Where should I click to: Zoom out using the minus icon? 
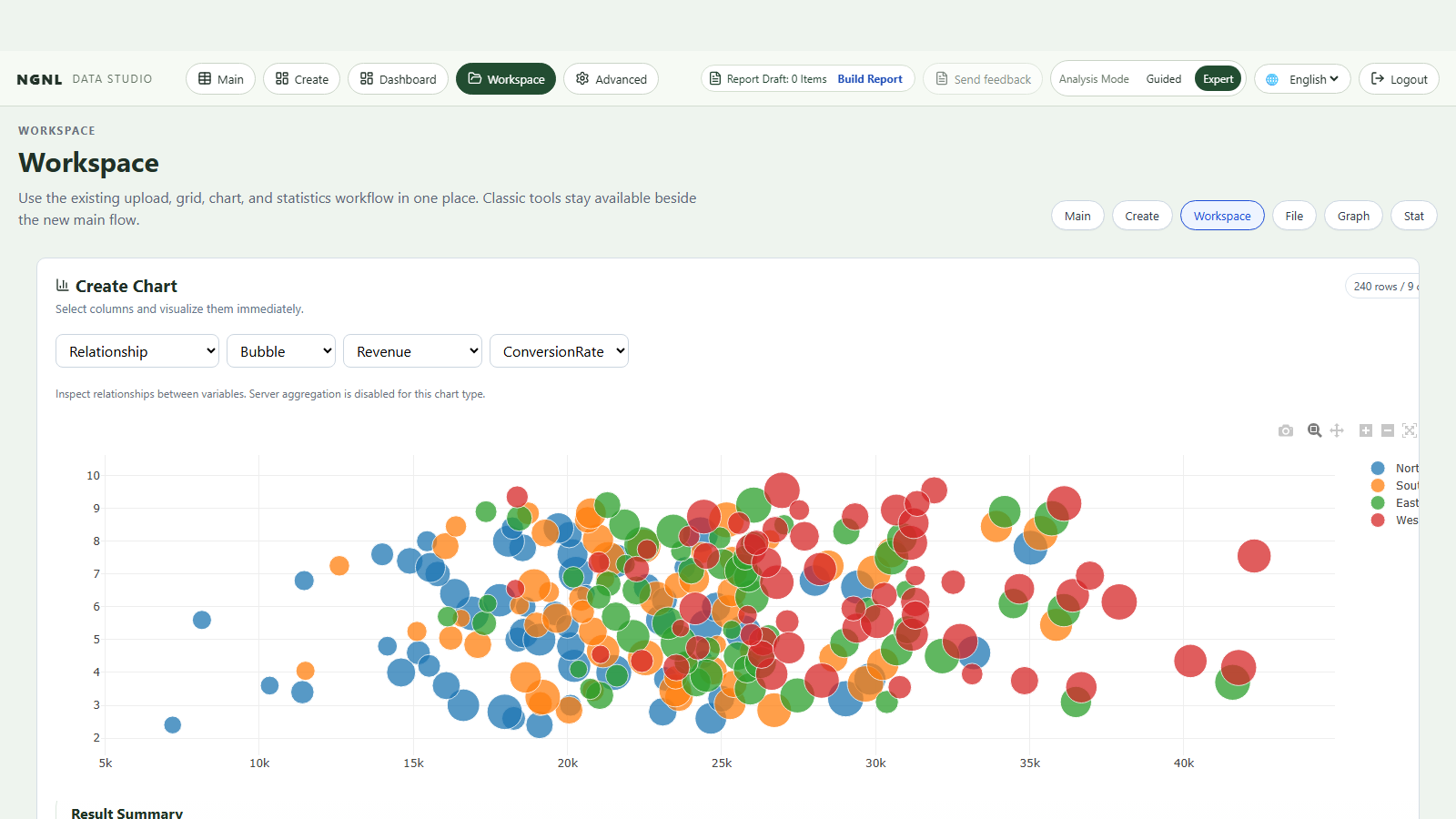(1388, 430)
